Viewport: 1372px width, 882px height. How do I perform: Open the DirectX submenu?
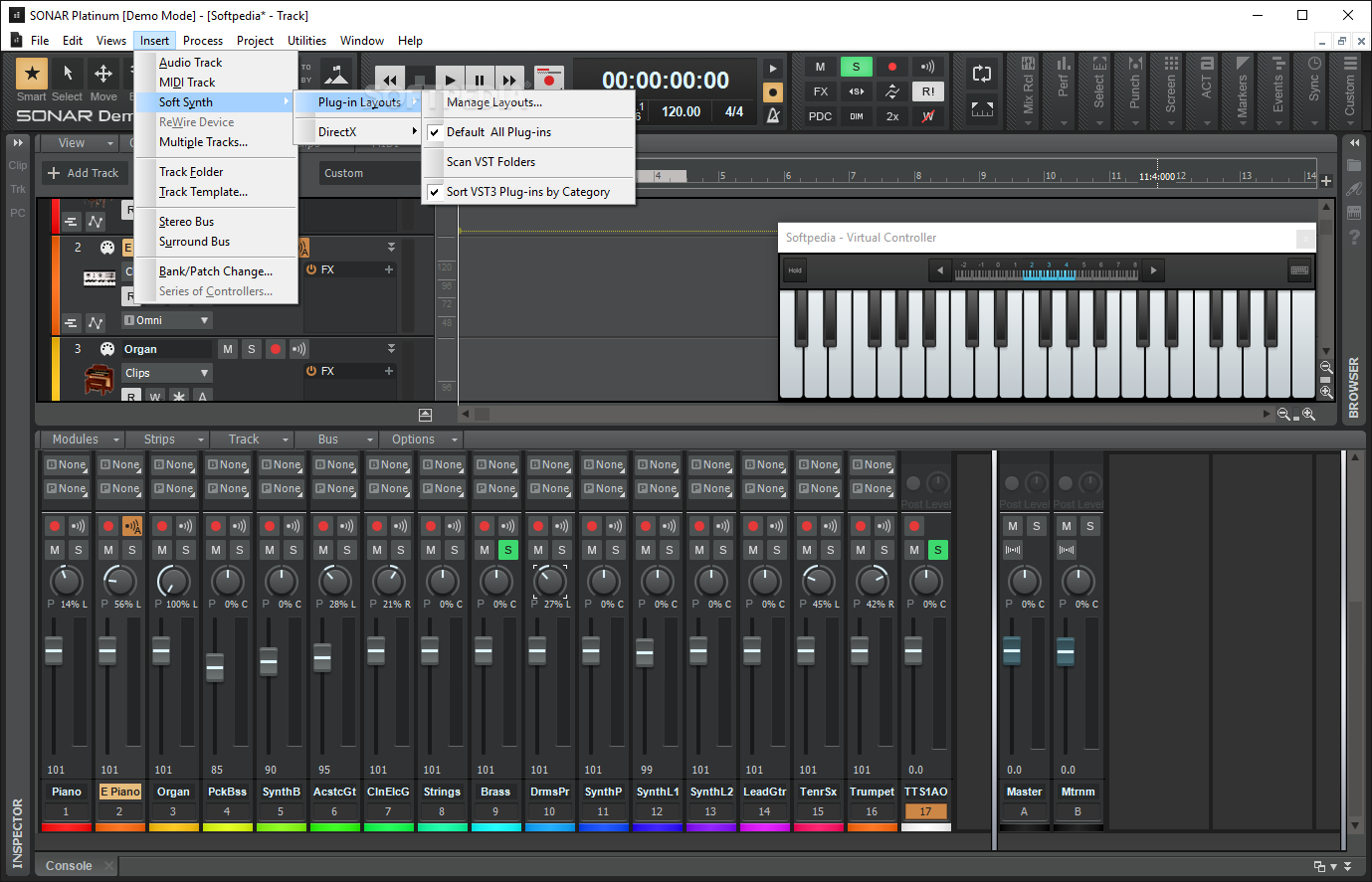(x=358, y=132)
